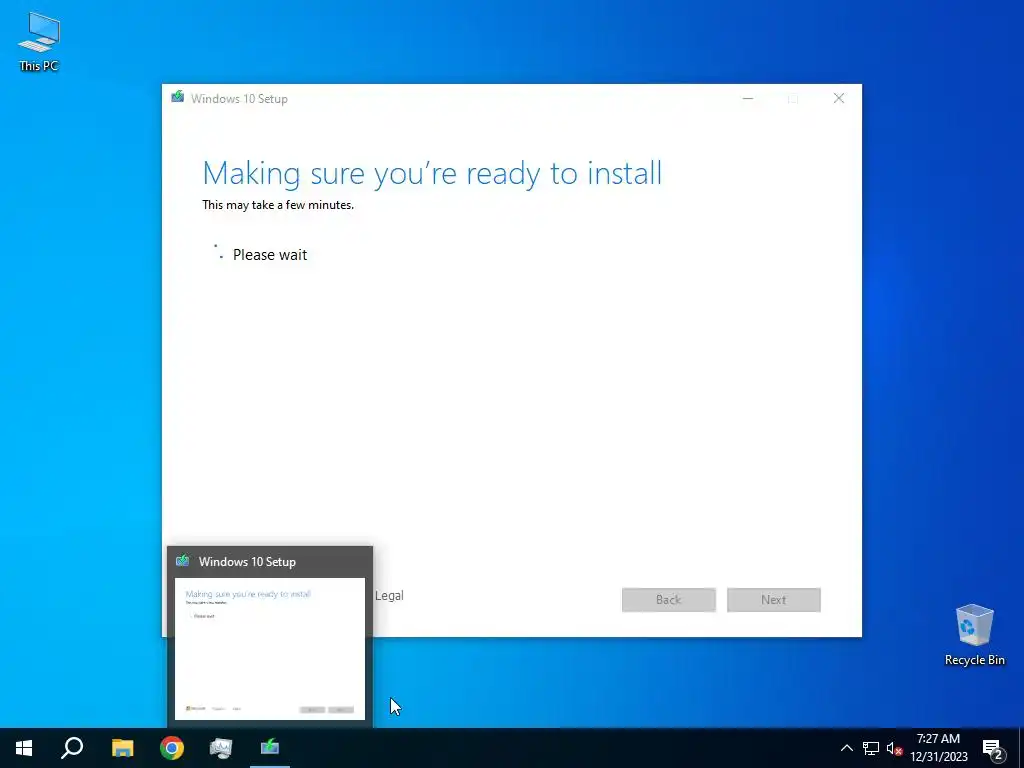Viewport: 1024px width, 768px height.
Task: Open network status tray icon
Action: click(x=871, y=748)
